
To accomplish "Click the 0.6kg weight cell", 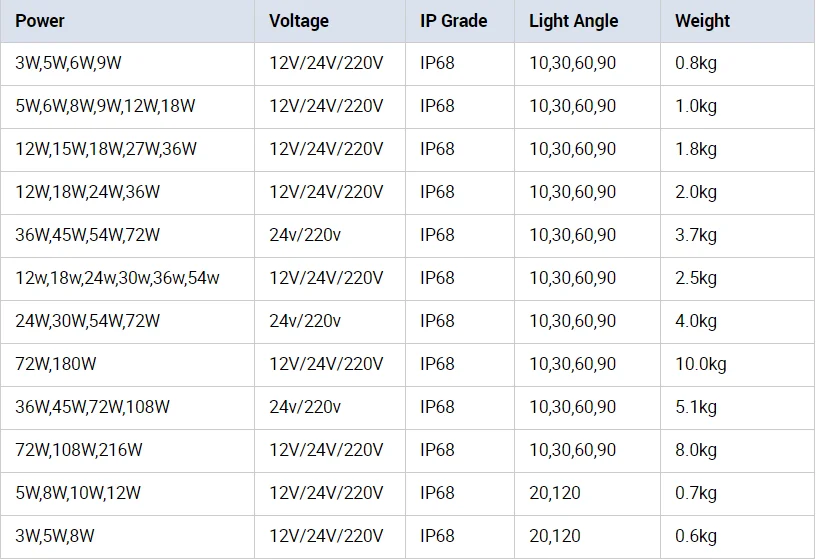I will coord(696,536).
